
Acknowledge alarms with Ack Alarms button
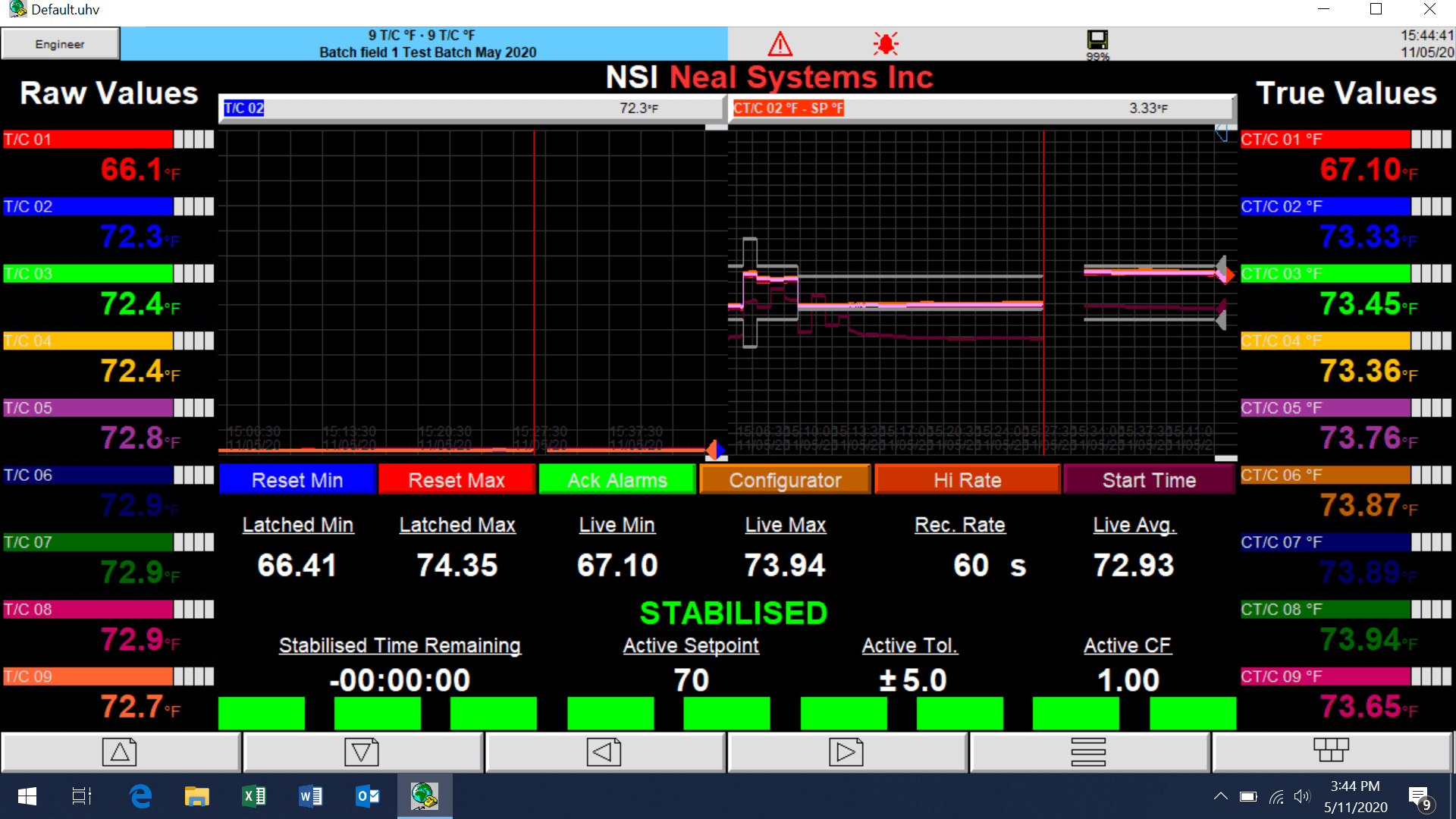pos(617,480)
